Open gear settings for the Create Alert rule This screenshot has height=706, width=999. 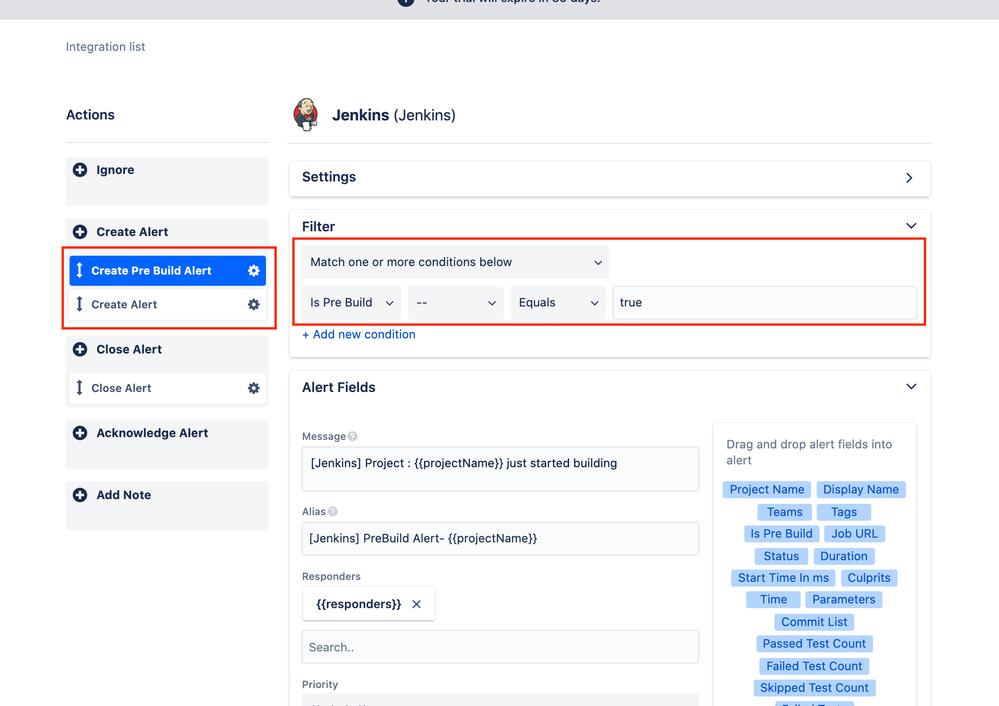click(x=254, y=305)
